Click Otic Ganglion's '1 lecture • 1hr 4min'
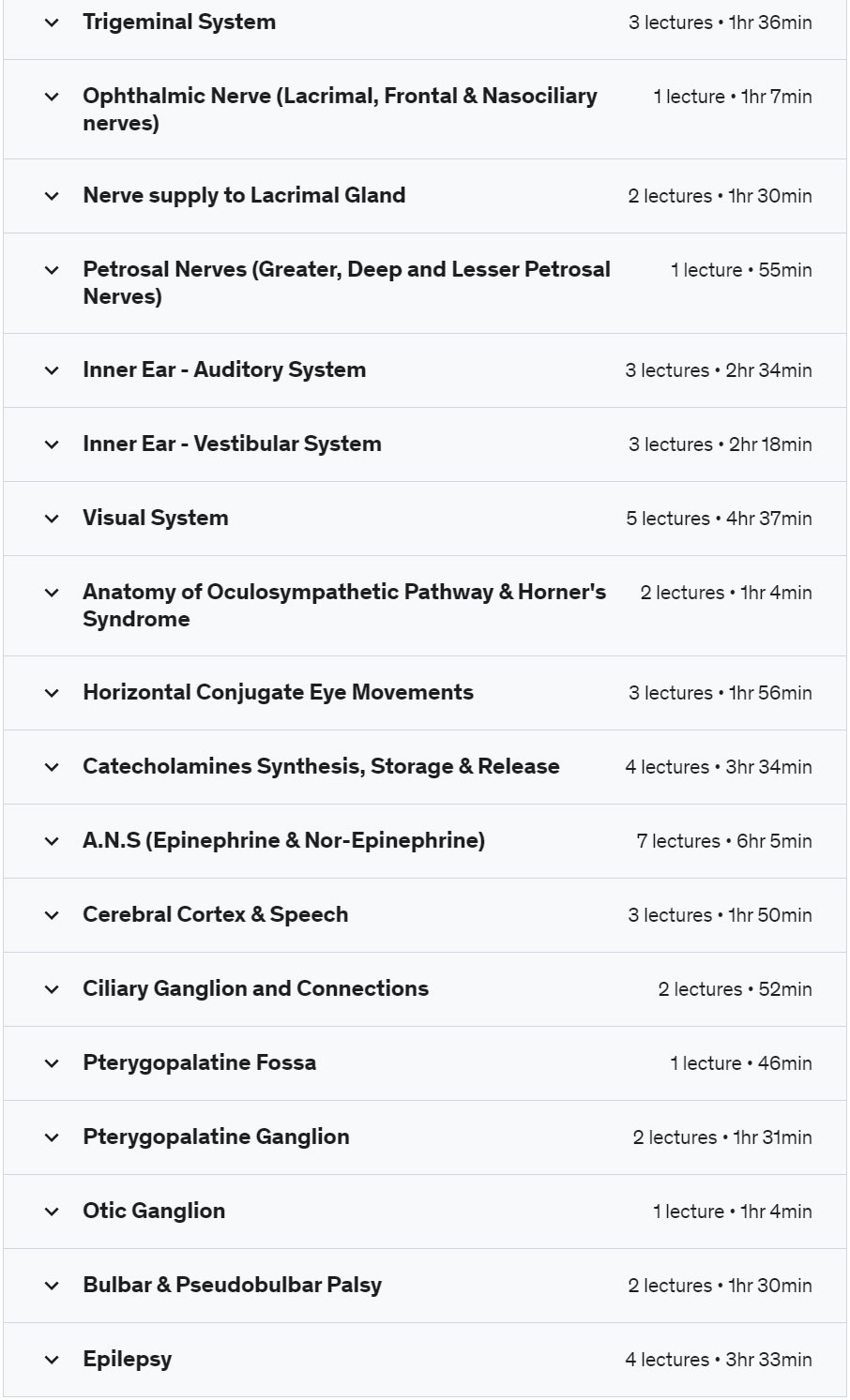The width and height of the screenshot is (850, 1400). coord(733,1212)
